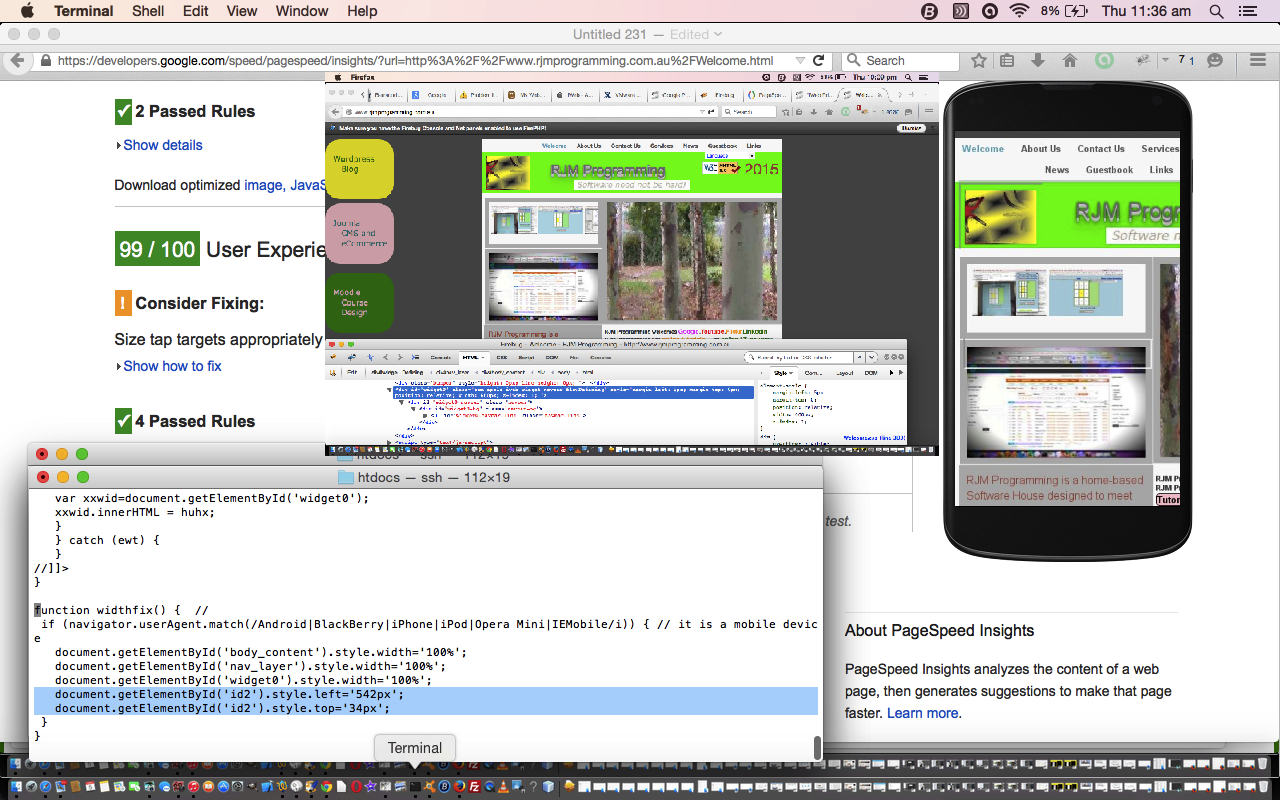Click Contact Us in the phone preview
Screen dimensions: 1280x800
[x=1101, y=149]
